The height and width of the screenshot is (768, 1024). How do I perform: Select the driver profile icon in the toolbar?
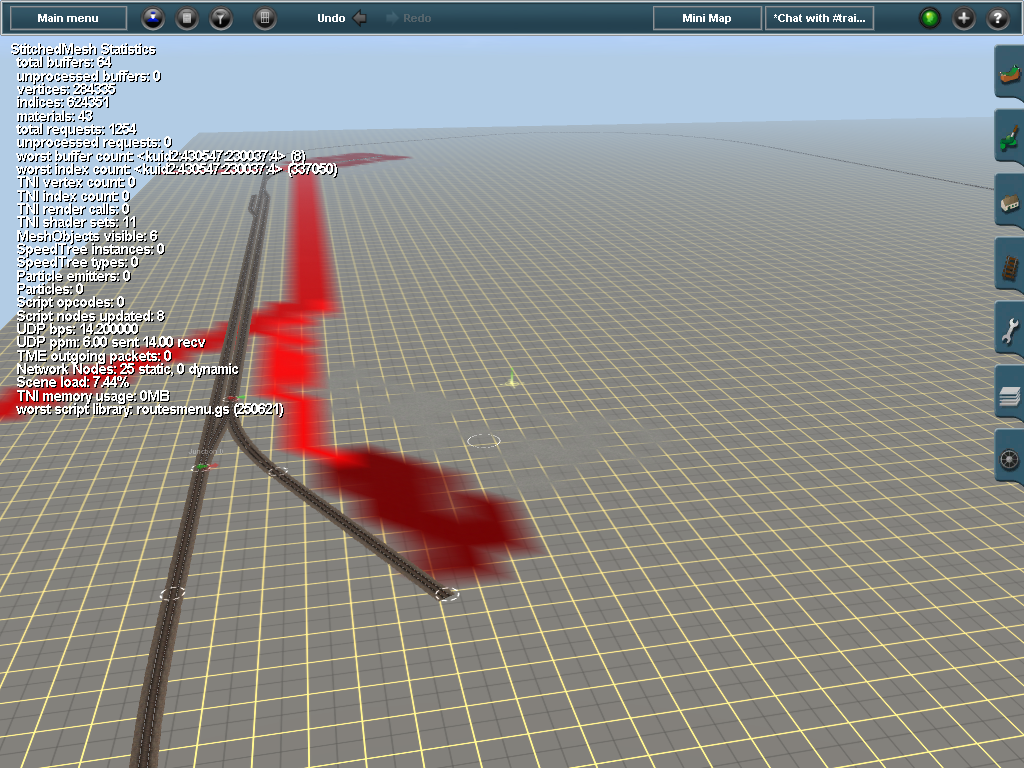(152, 18)
